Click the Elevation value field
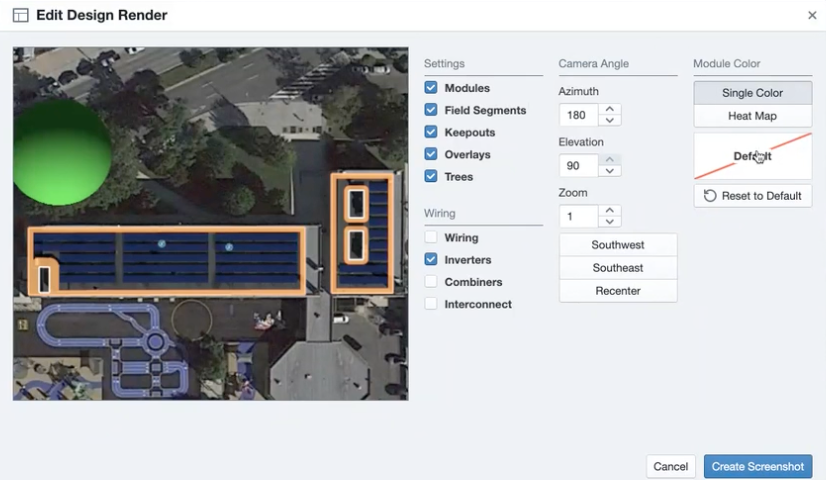Viewport: 826px width, 480px height. pyautogui.click(x=578, y=165)
